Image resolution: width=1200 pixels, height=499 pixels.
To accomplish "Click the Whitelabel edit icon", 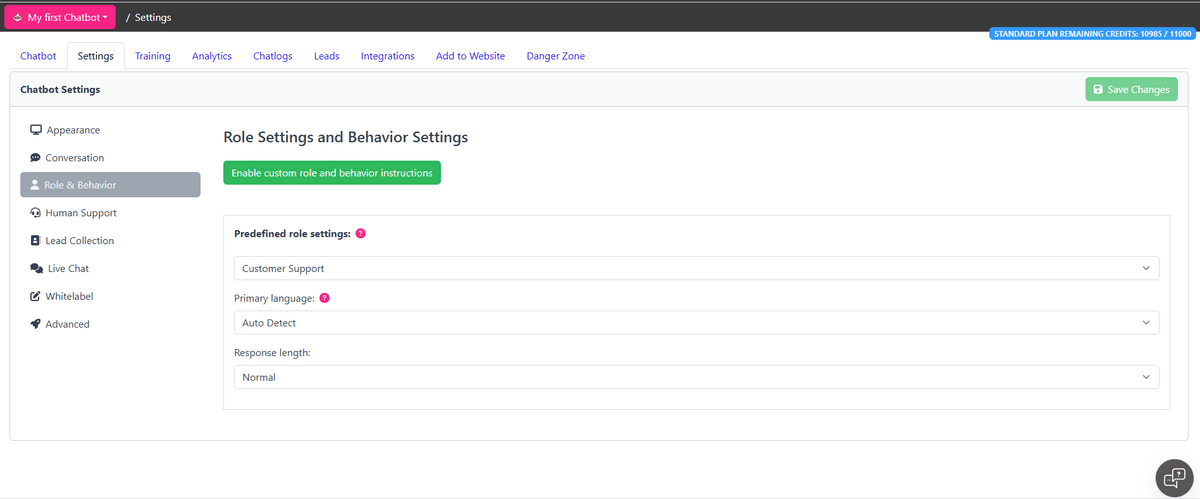I will click(x=36, y=297).
